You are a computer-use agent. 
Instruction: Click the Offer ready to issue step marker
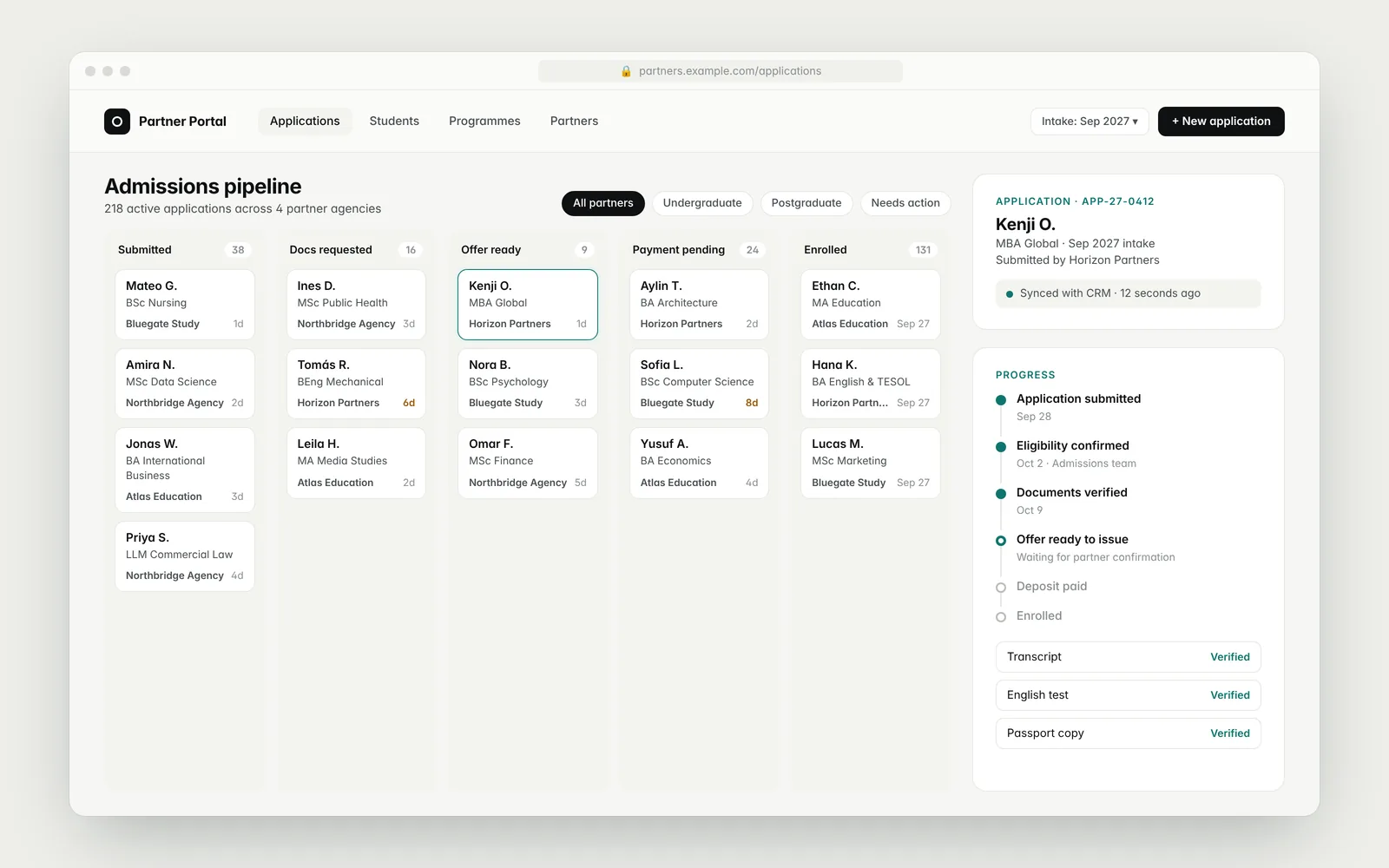click(1001, 541)
